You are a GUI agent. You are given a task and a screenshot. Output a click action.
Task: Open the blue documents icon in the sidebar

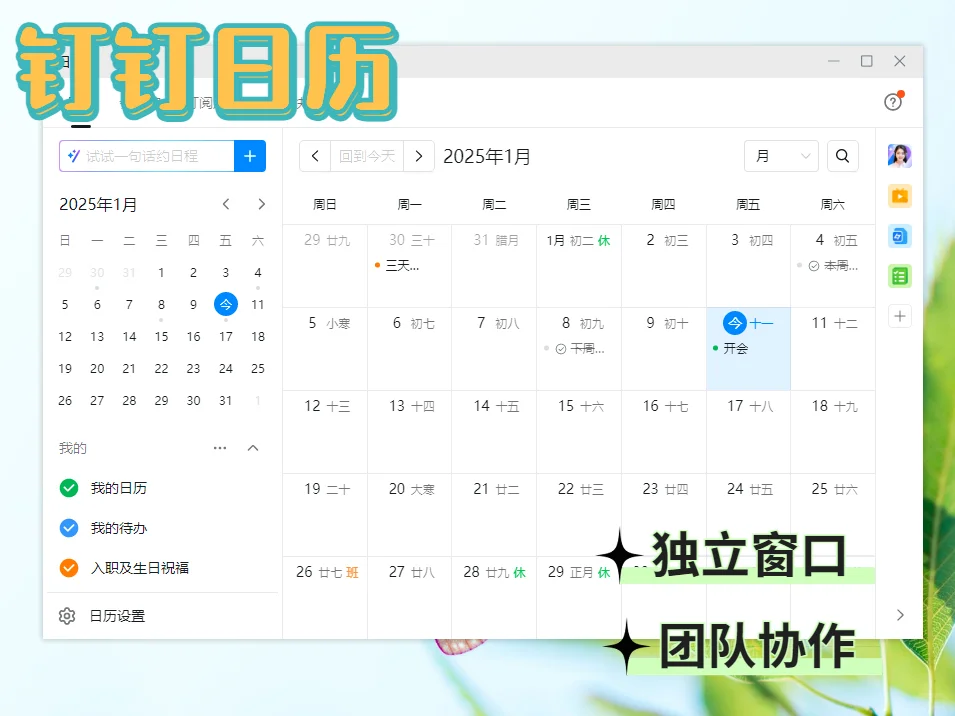(x=899, y=236)
